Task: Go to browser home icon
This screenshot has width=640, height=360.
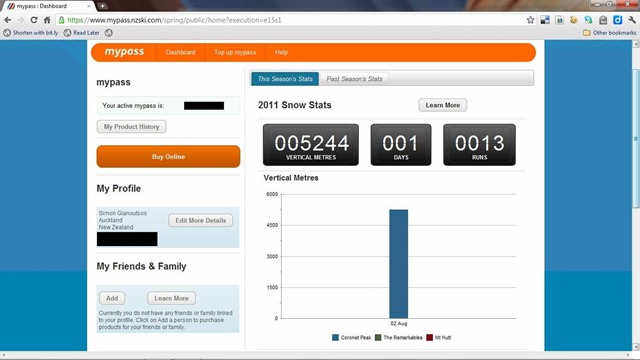Action: point(47,20)
